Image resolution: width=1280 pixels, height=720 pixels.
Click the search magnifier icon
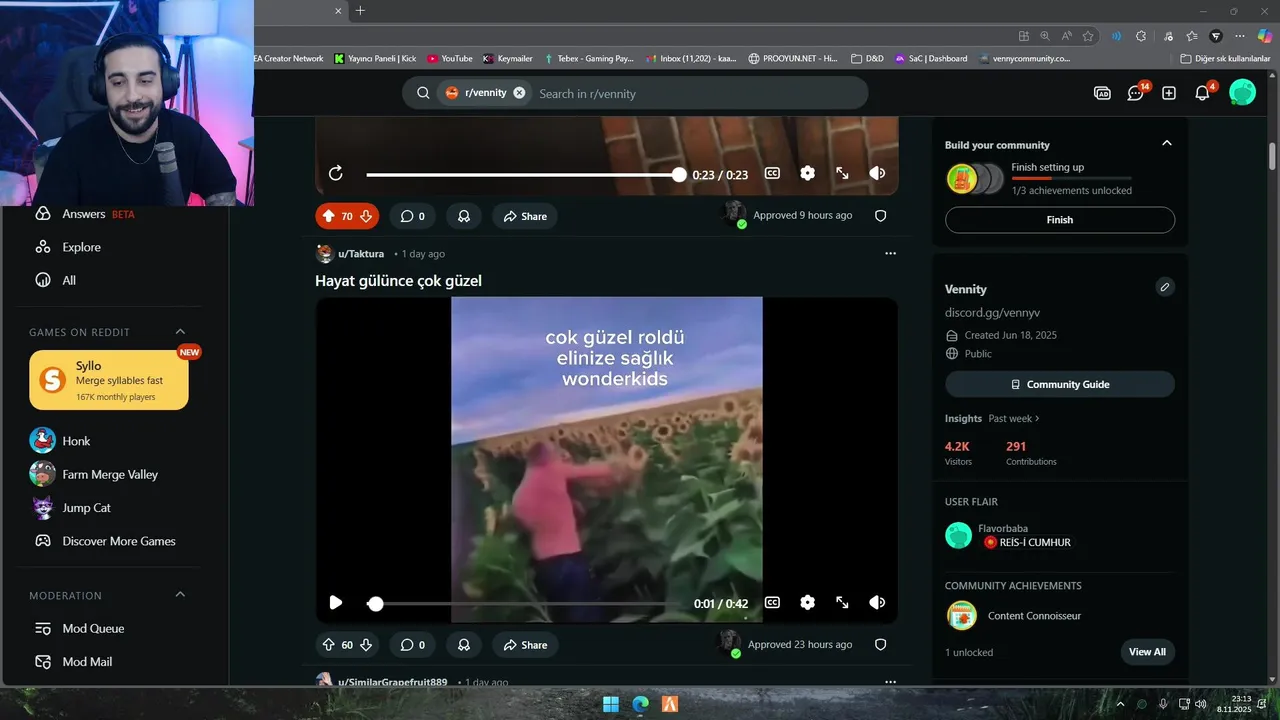point(423,93)
